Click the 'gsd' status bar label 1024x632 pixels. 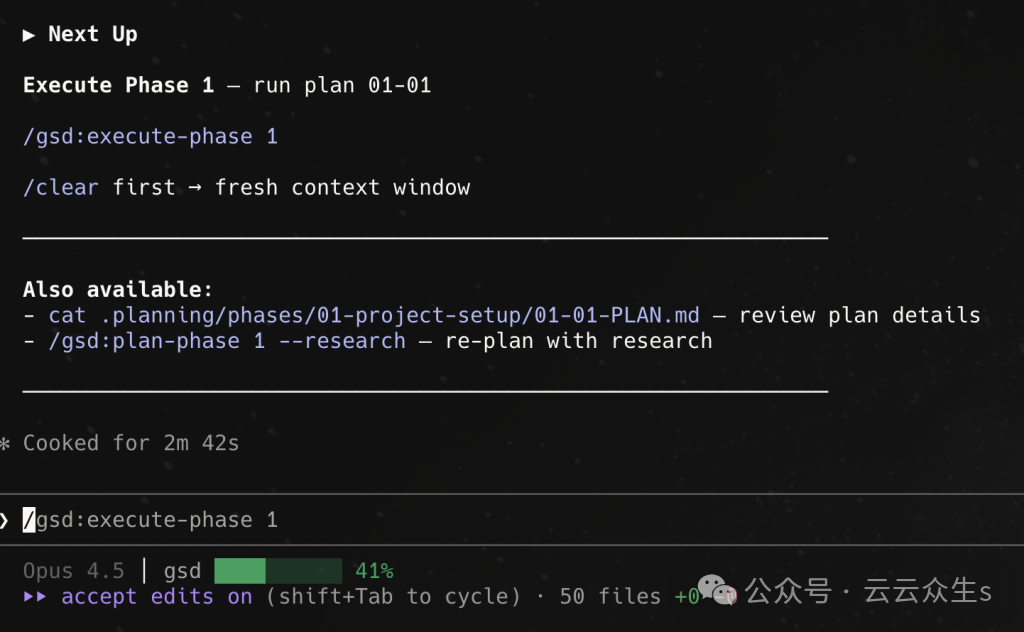(182, 571)
